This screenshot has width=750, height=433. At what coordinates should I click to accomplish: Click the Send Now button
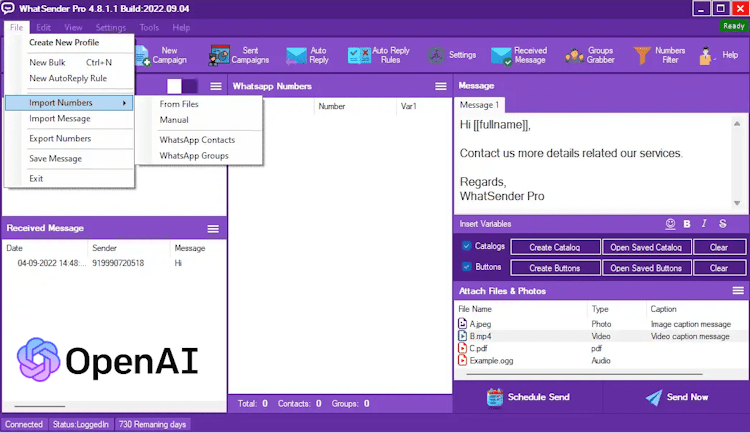coord(676,397)
